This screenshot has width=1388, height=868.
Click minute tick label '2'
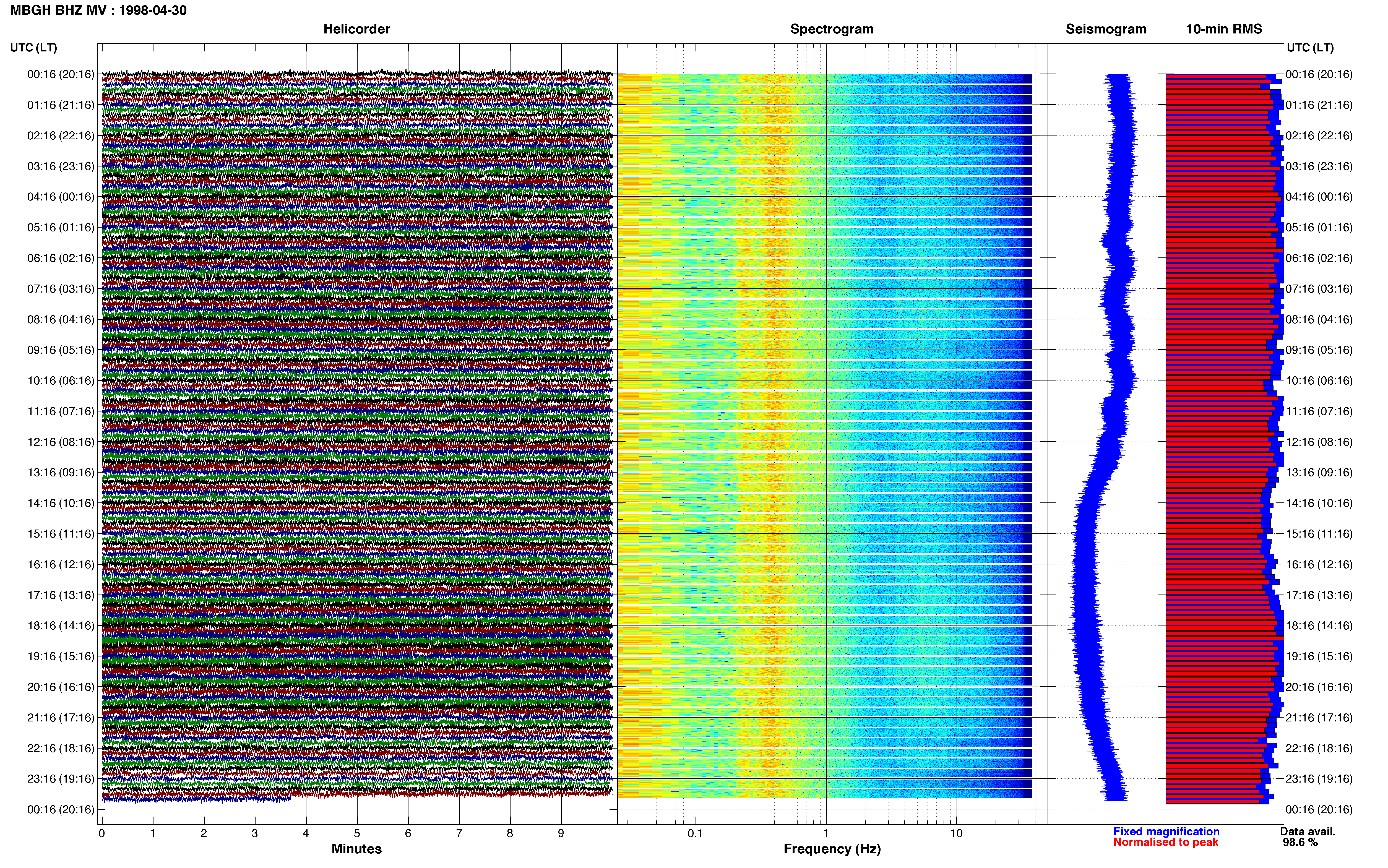pos(204,833)
